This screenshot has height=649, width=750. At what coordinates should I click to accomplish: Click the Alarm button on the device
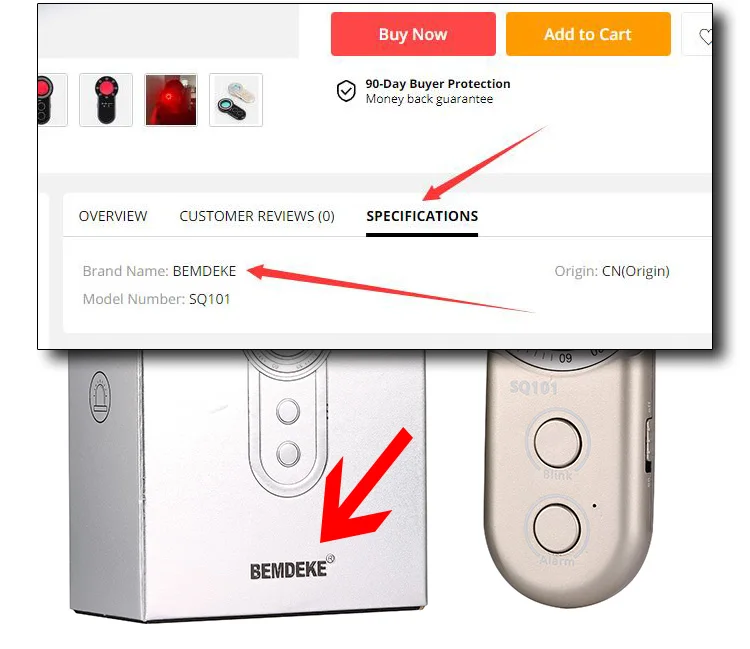557,528
